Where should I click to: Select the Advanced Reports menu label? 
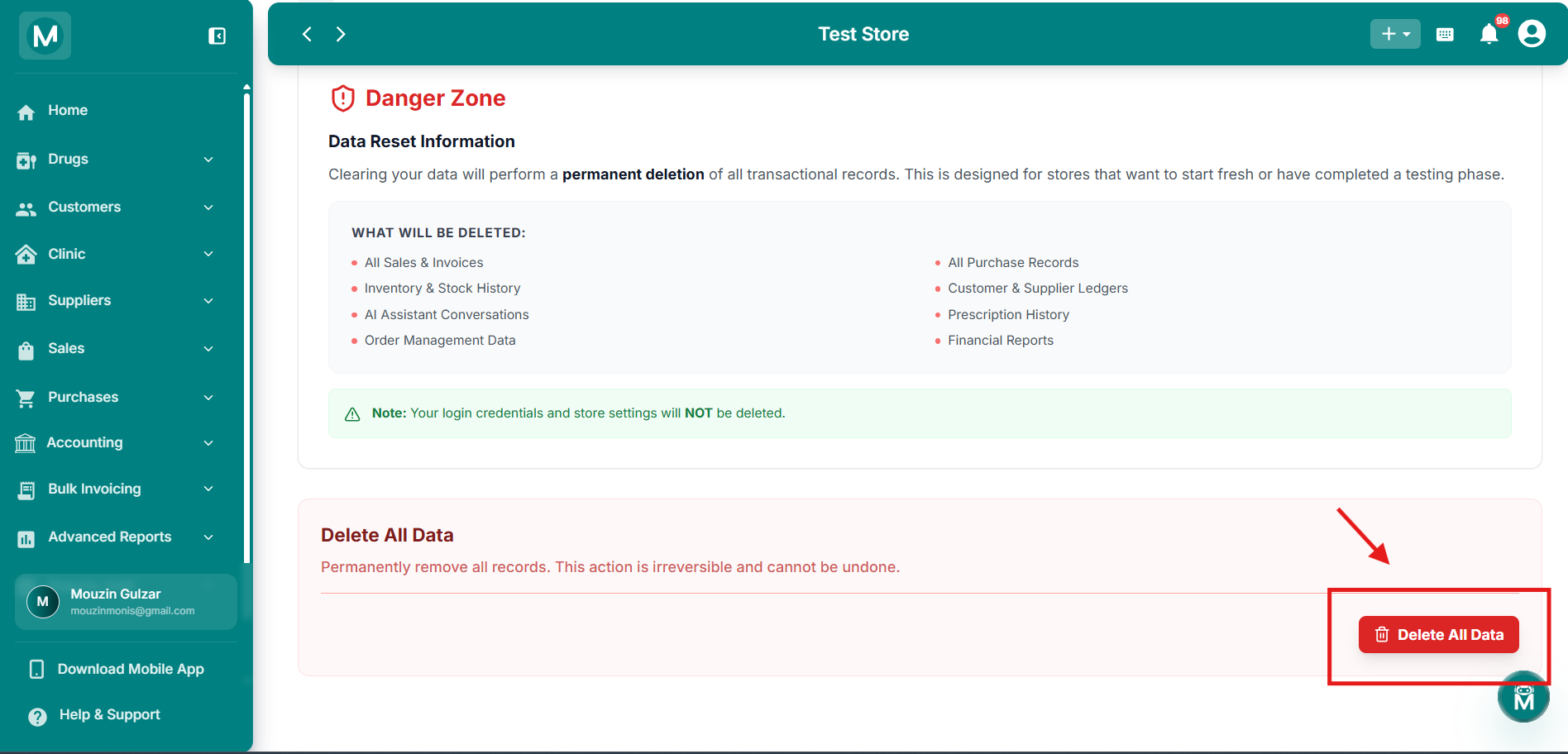pos(110,537)
